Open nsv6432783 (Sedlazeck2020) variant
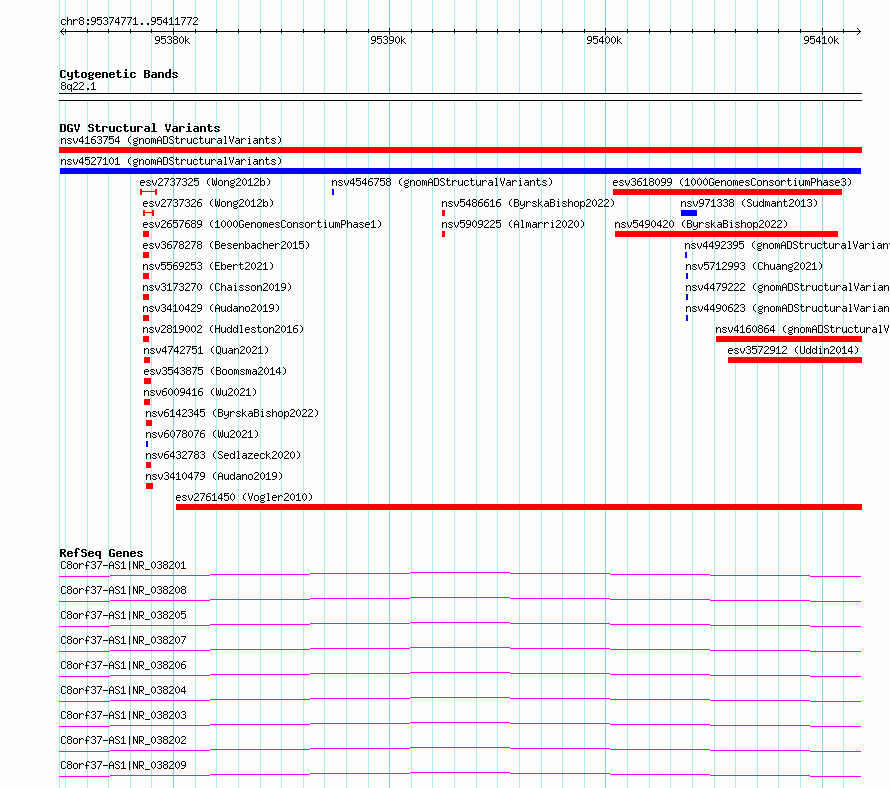The width and height of the screenshot is (890, 788). tap(223, 455)
